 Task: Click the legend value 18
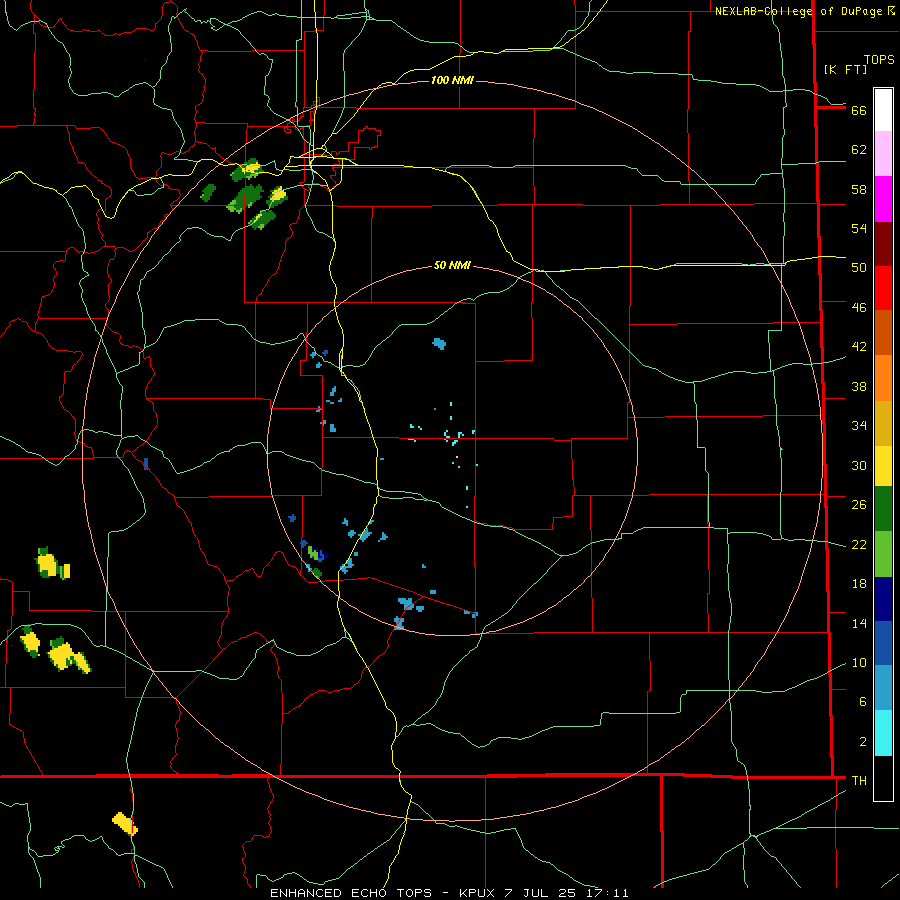[859, 584]
